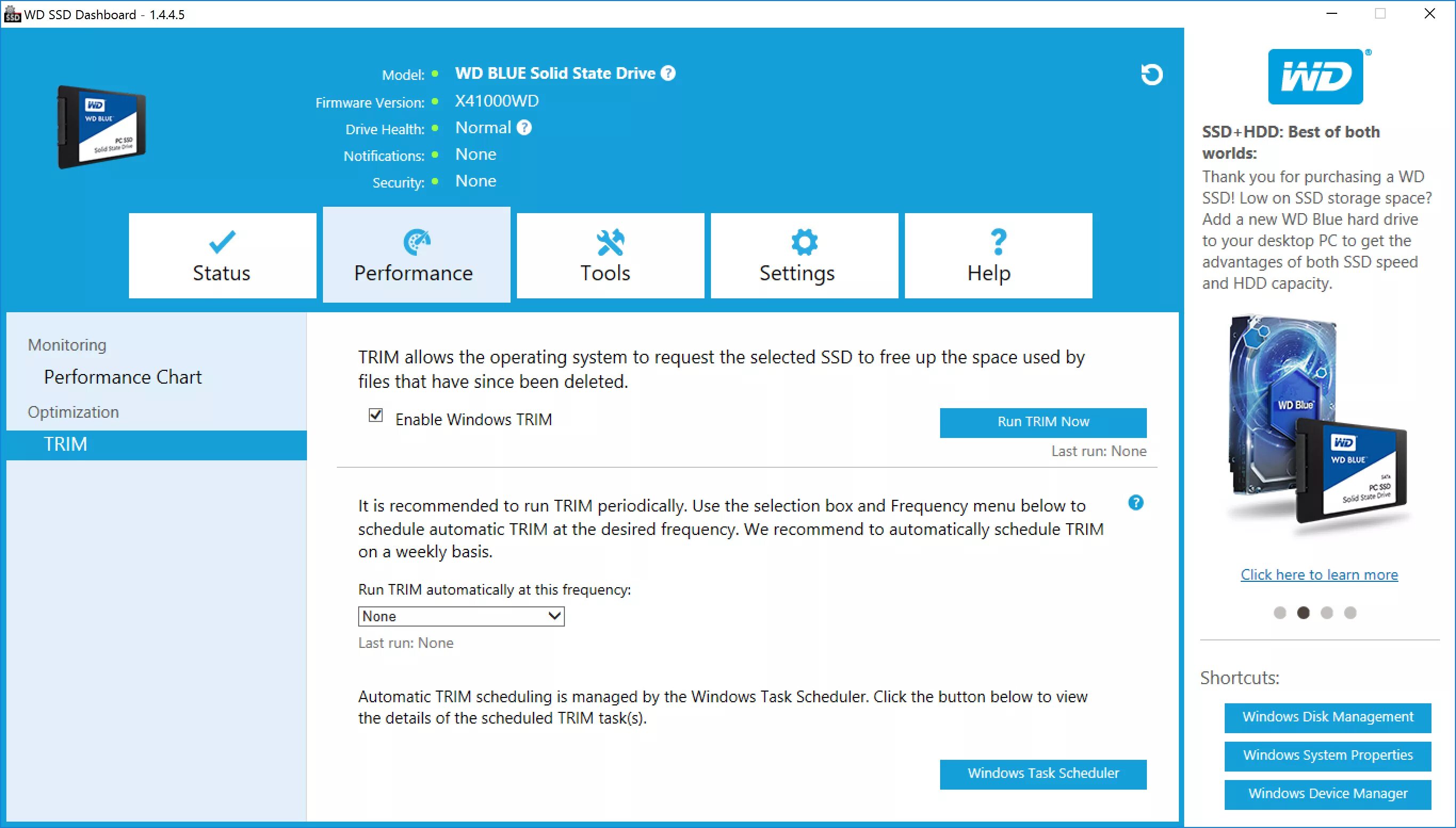Open Windows Device Manager shortcut
Image resolution: width=1456 pixels, height=828 pixels.
1327,793
